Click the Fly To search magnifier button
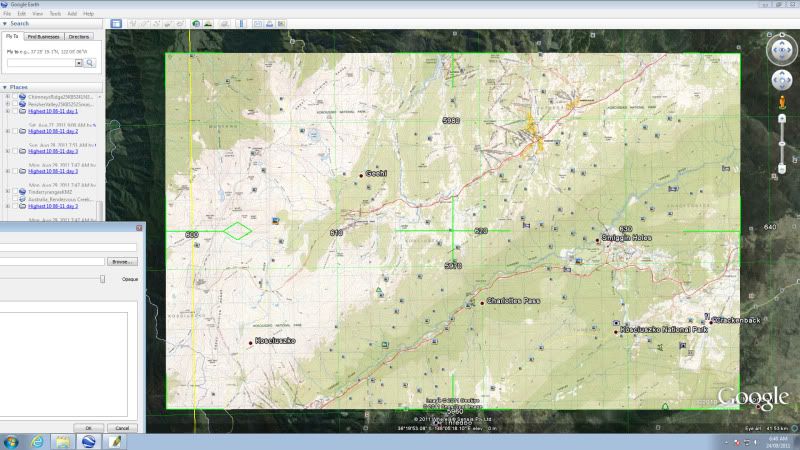The width and height of the screenshot is (800, 450). 90,63
